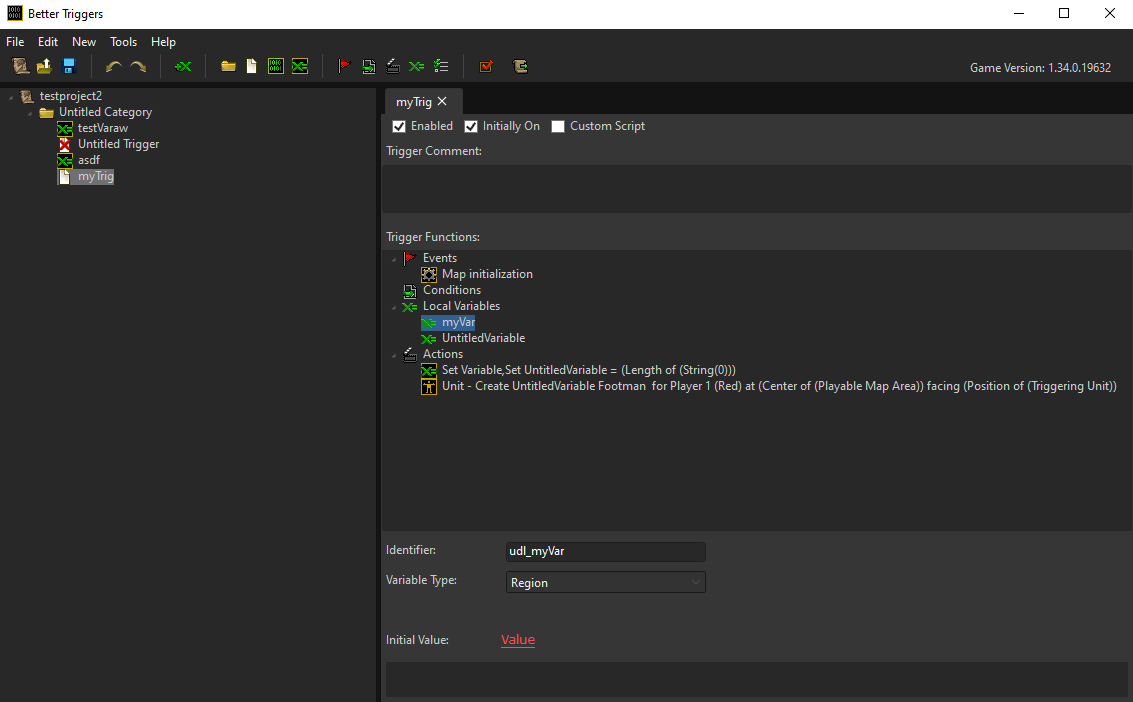The width and height of the screenshot is (1133, 702).
Task: Click the export scroll arrow icon
Action: (520, 66)
